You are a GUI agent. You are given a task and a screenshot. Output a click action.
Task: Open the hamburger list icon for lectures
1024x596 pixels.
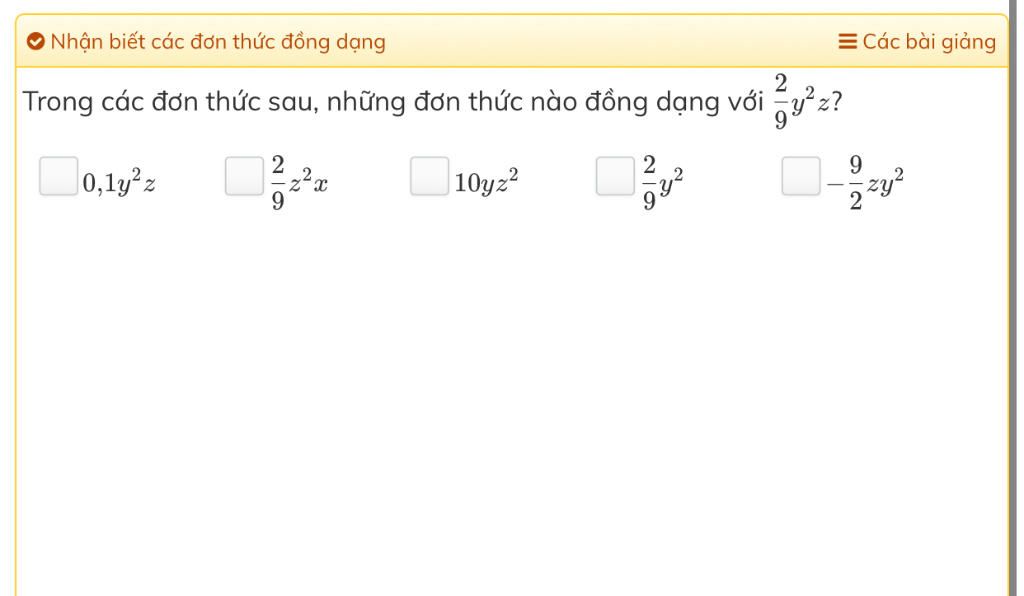coord(847,42)
